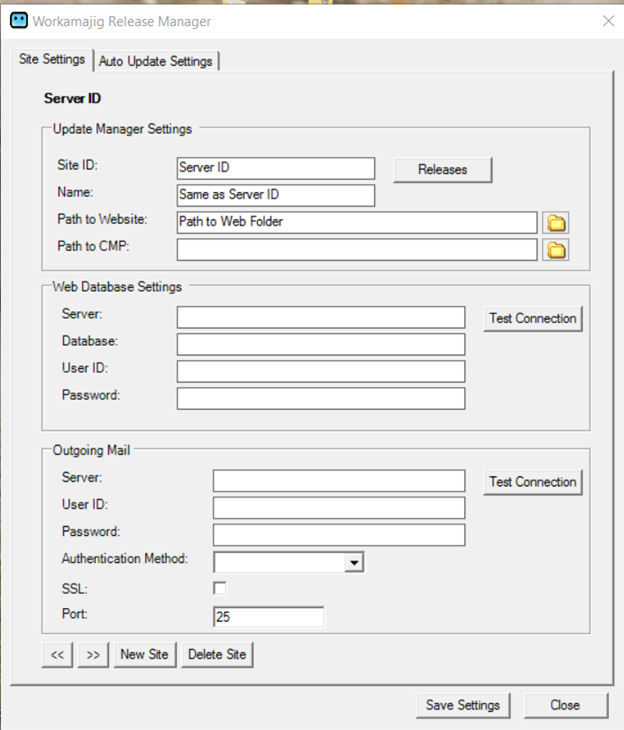Open the Authentication Method dropdown
Image resolution: width=624 pixels, height=730 pixels.
click(x=354, y=563)
